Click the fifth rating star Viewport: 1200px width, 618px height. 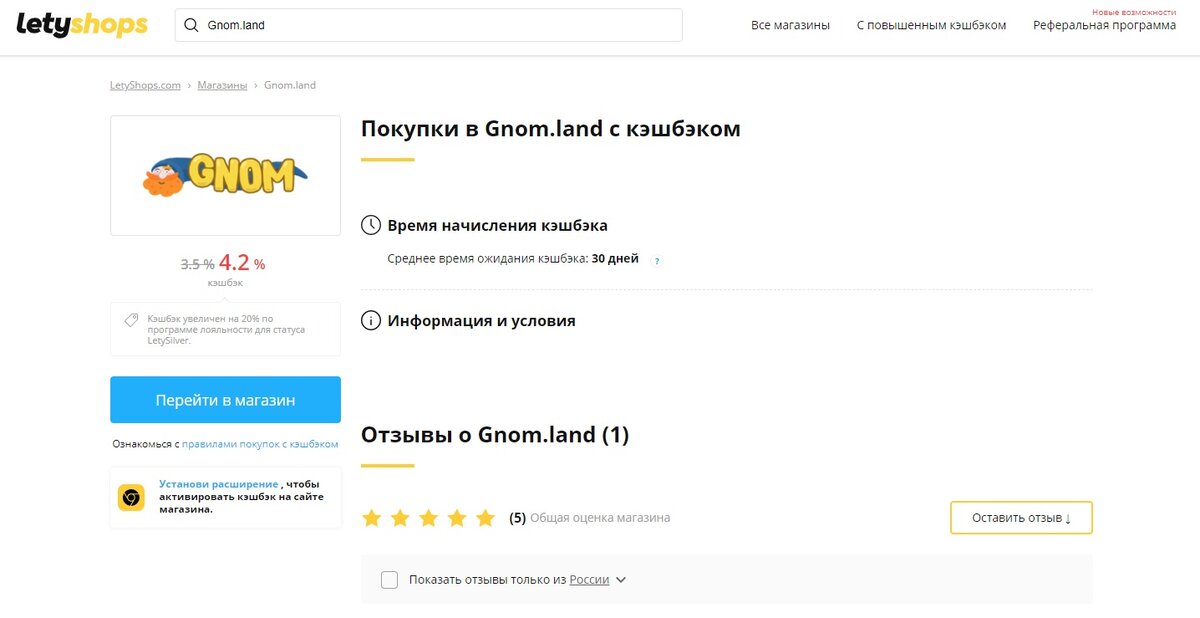click(486, 518)
